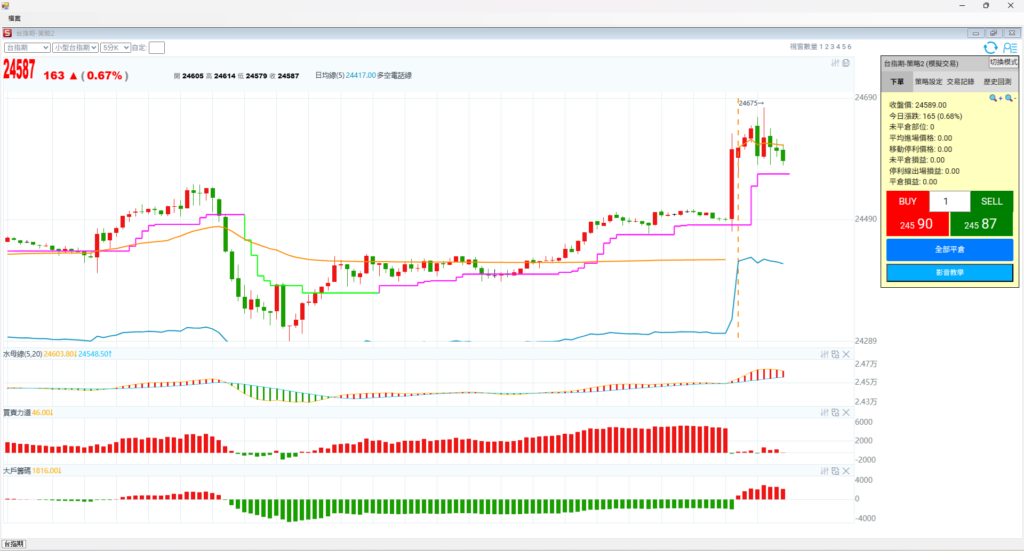Close the 買賣力道 indicator panel
The image size is (1024, 551).
click(846, 412)
